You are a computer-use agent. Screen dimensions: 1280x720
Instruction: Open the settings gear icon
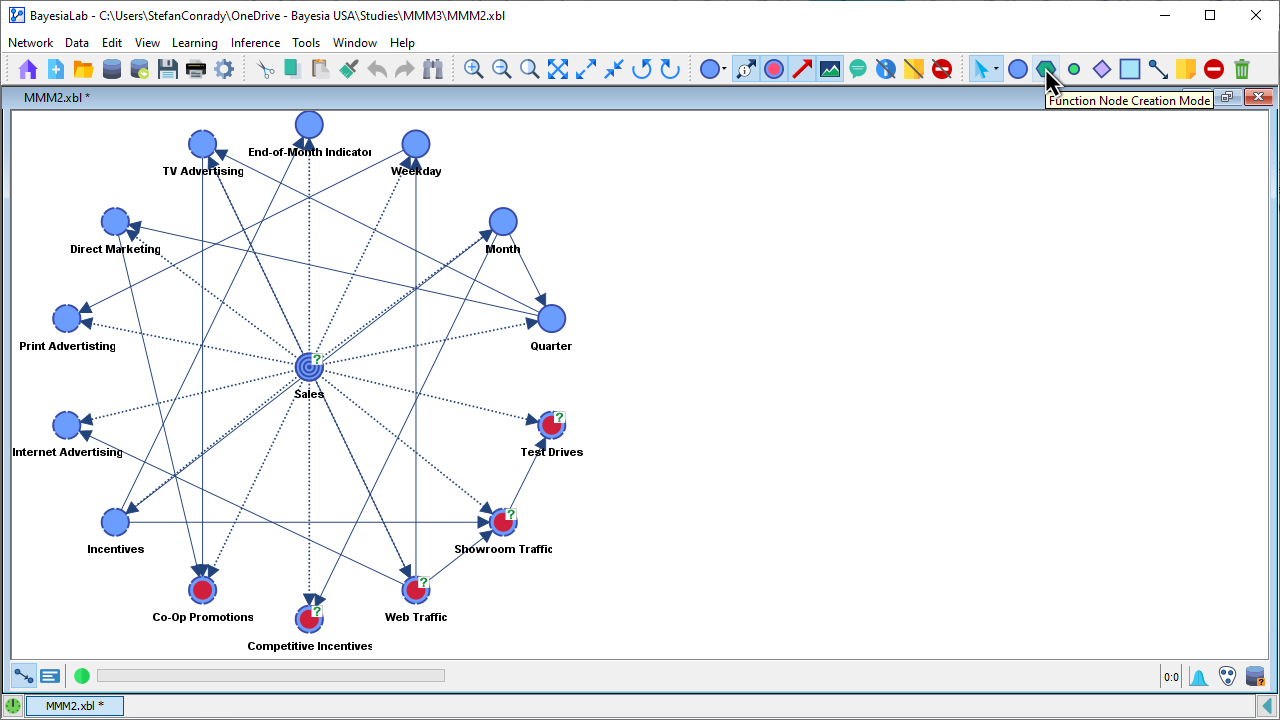224,69
